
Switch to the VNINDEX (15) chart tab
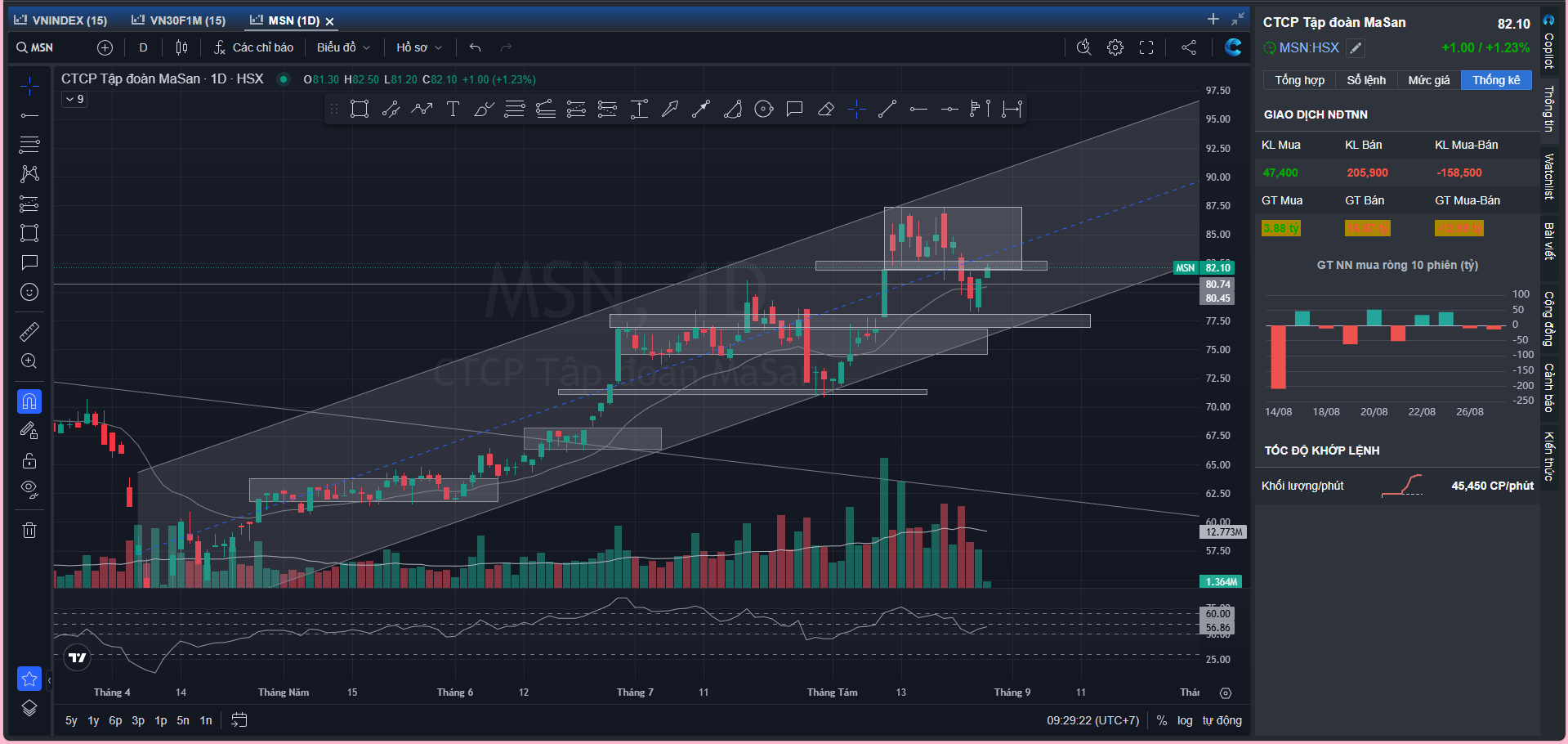(x=61, y=20)
